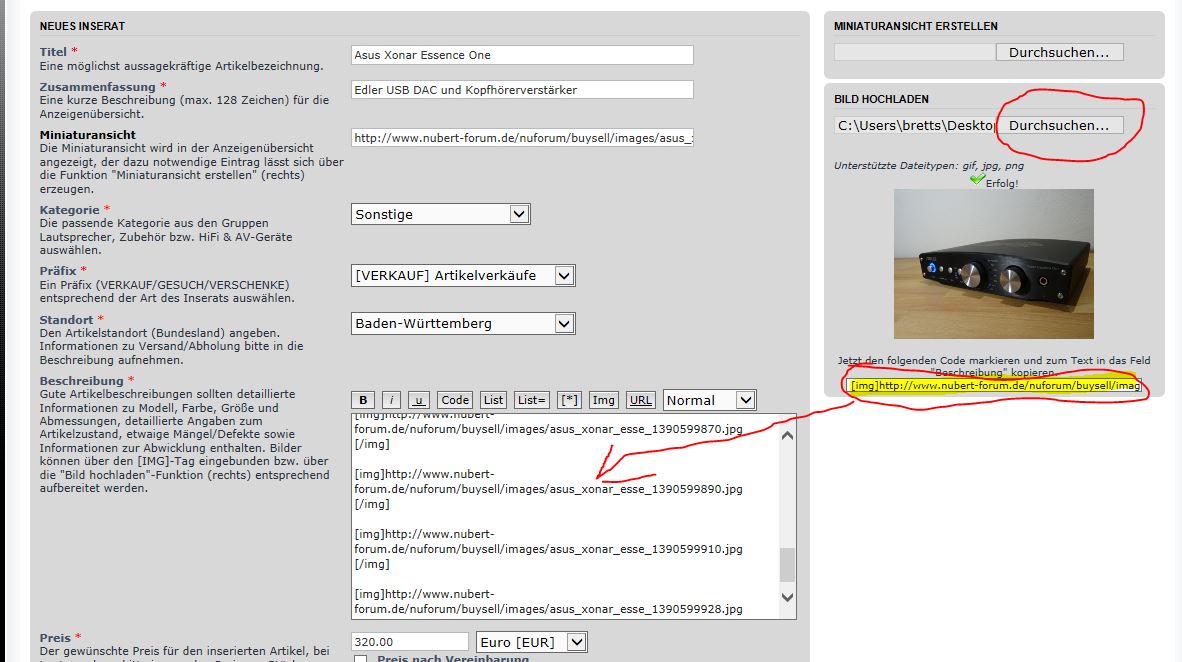
Task: Click the description text area scrollbar down arrow
Action: tap(787, 597)
